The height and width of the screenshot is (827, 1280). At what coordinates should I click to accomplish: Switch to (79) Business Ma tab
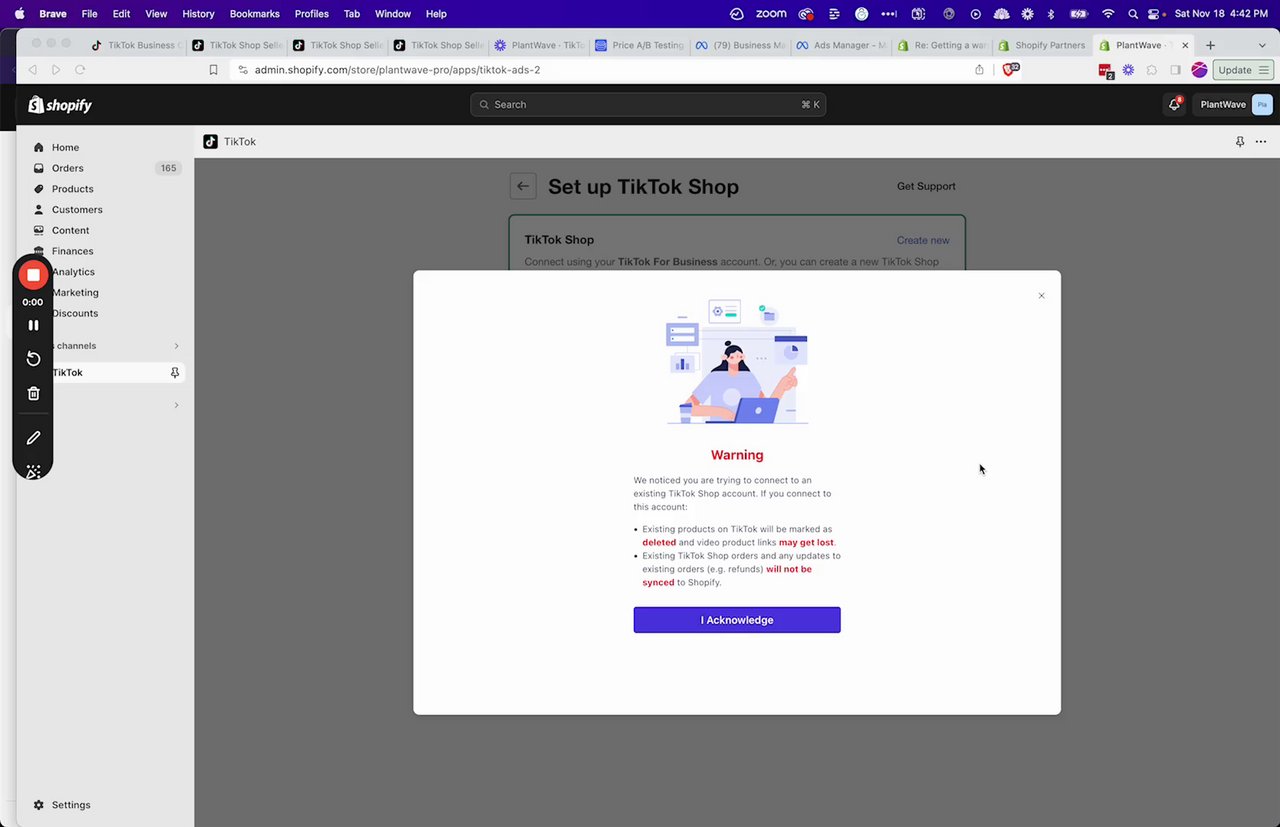pyautogui.click(x=740, y=45)
